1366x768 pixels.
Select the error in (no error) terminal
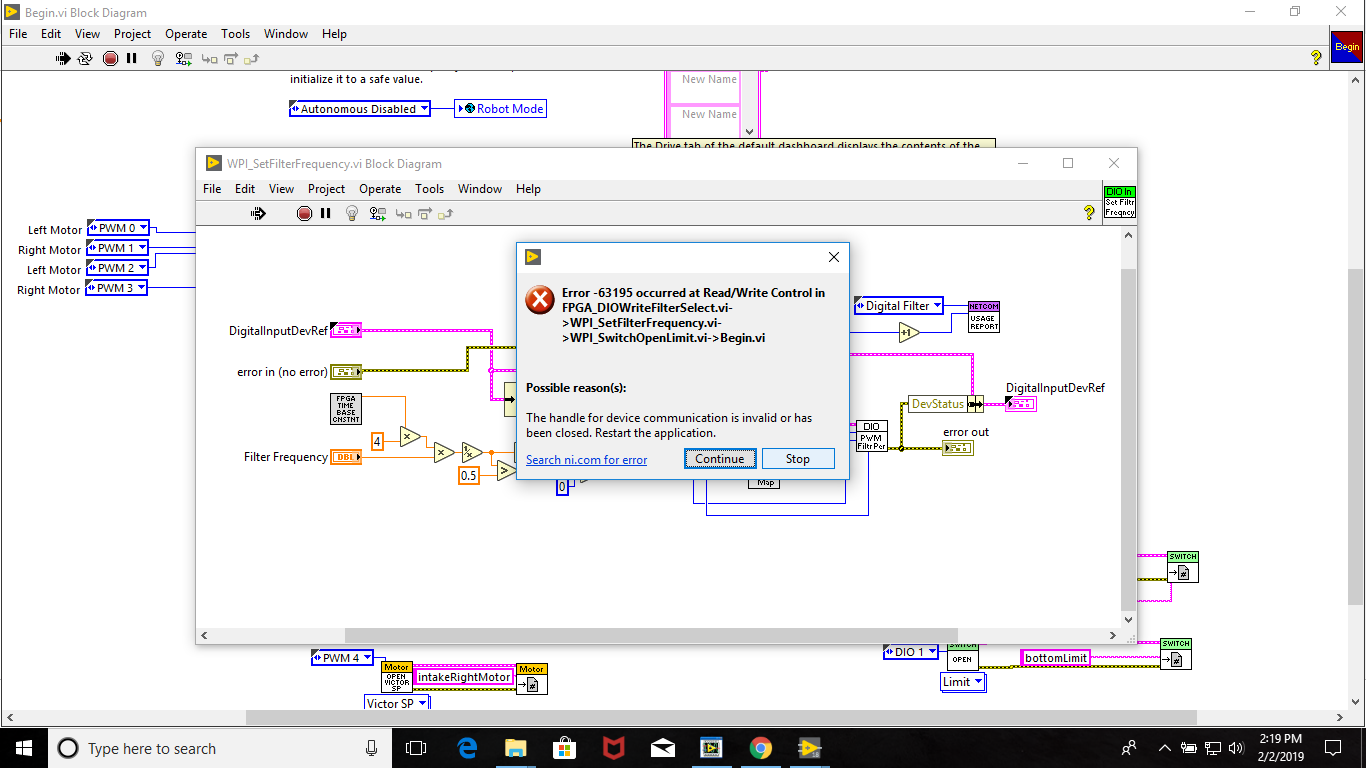click(346, 372)
